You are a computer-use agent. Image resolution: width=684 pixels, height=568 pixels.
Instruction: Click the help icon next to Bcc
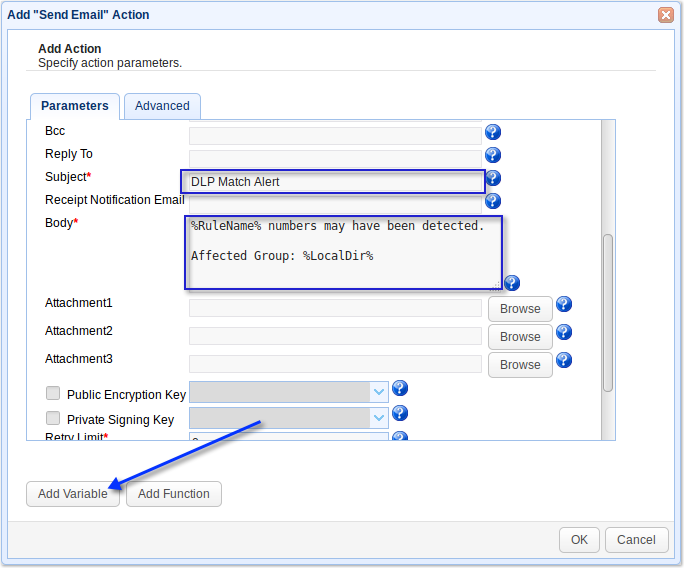click(x=492, y=132)
